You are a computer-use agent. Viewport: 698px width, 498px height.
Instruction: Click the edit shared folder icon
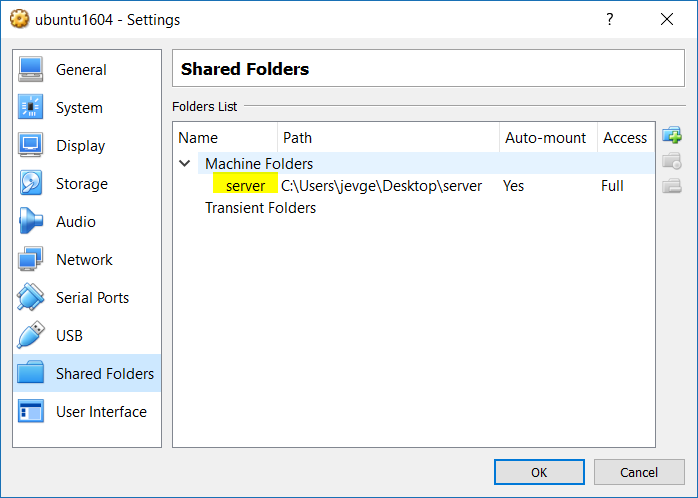(672, 161)
